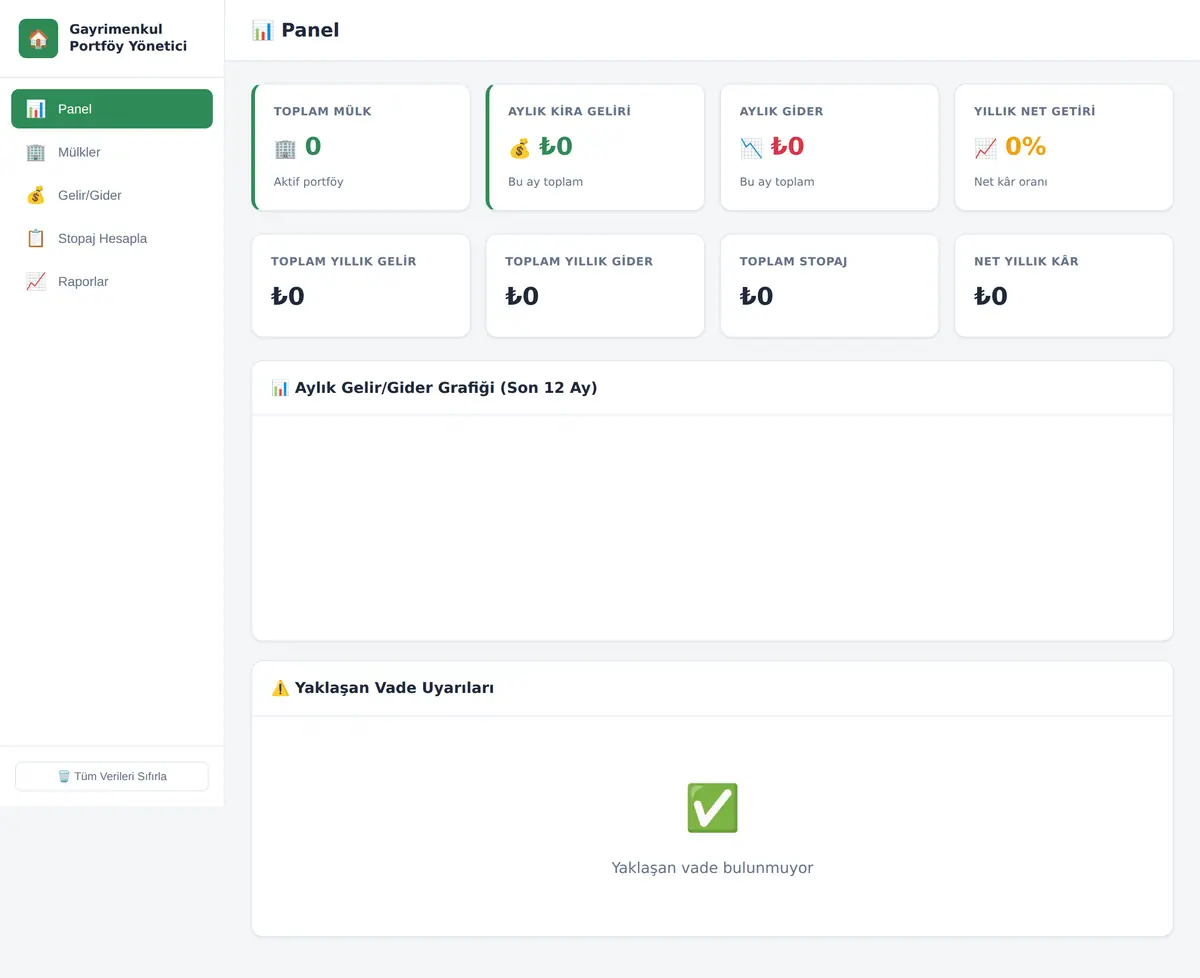Click the Panel bar-chart sidebar icon
The image size is (1200, 978).
pos(36,109)
